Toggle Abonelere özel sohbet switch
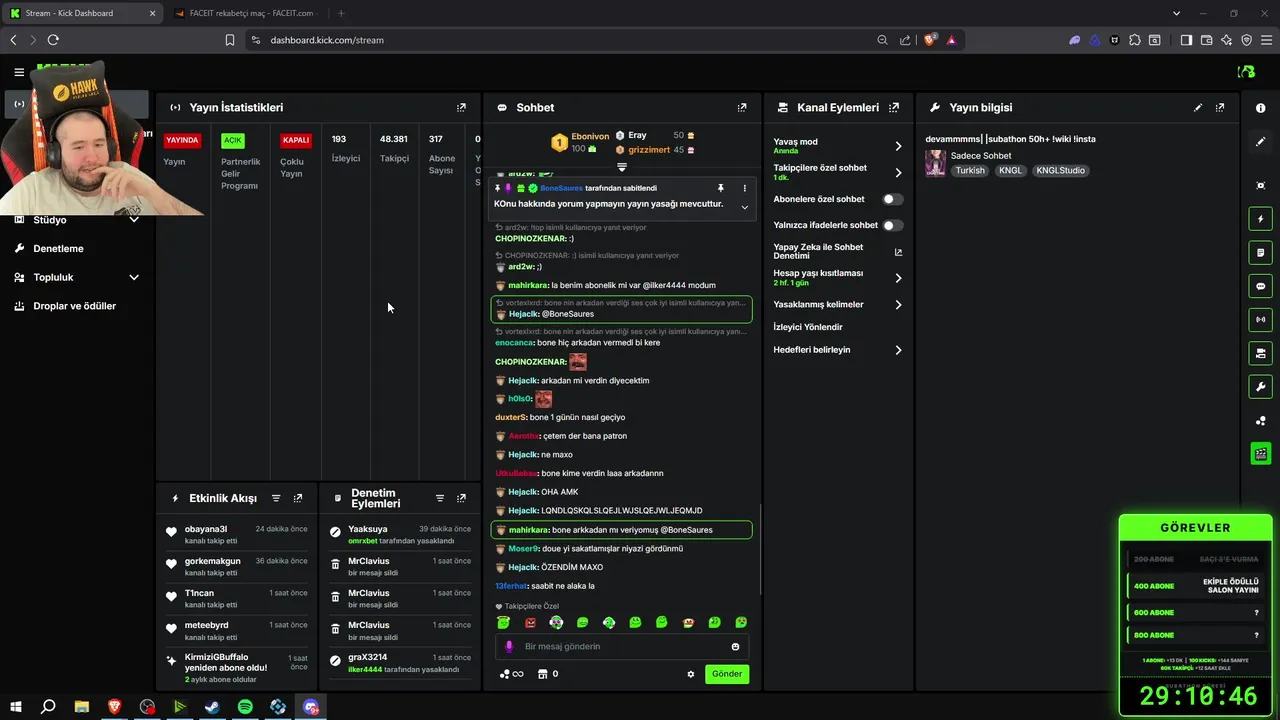Screen dimensions: 1280x720 [x=892, y=199]
